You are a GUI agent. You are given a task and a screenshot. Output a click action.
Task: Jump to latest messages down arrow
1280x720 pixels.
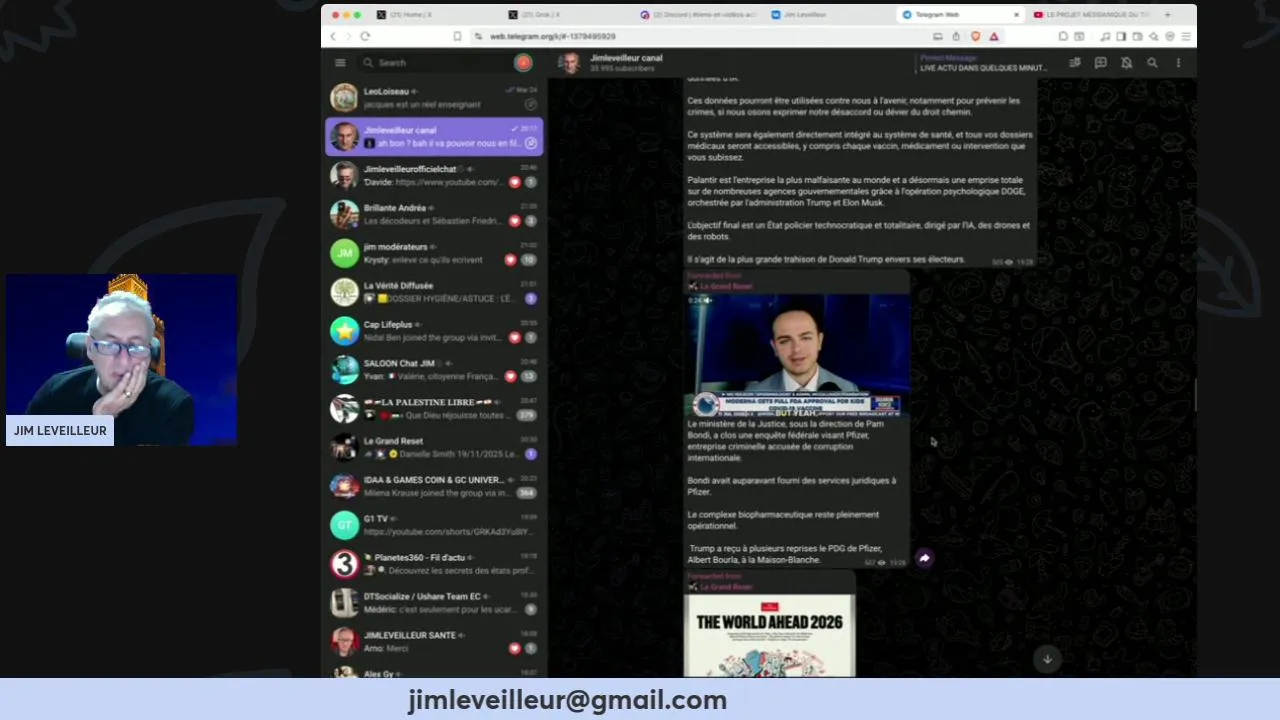click(x=1047, y=658)
